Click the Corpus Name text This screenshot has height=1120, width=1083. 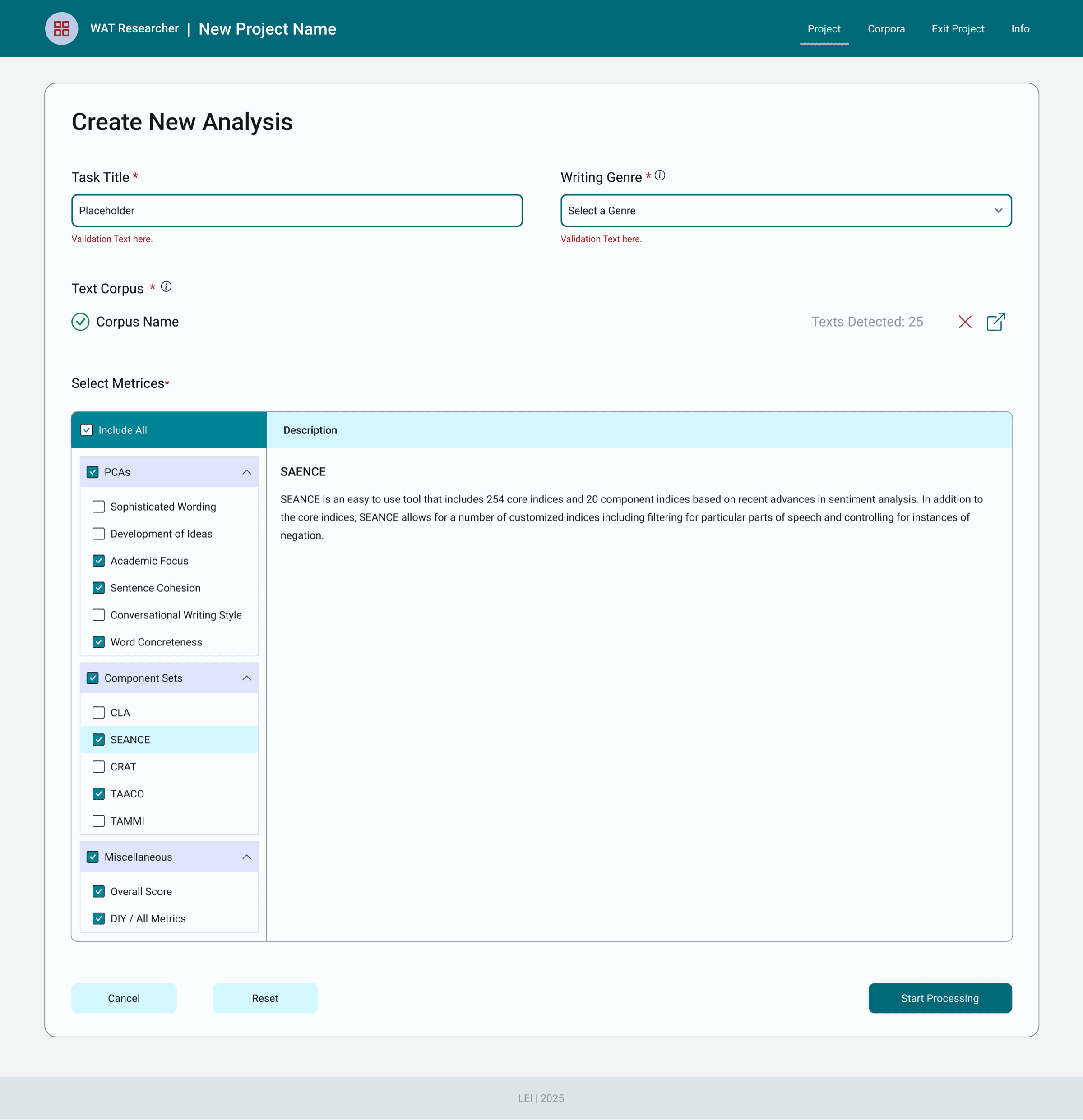click(x=137, y=322)
